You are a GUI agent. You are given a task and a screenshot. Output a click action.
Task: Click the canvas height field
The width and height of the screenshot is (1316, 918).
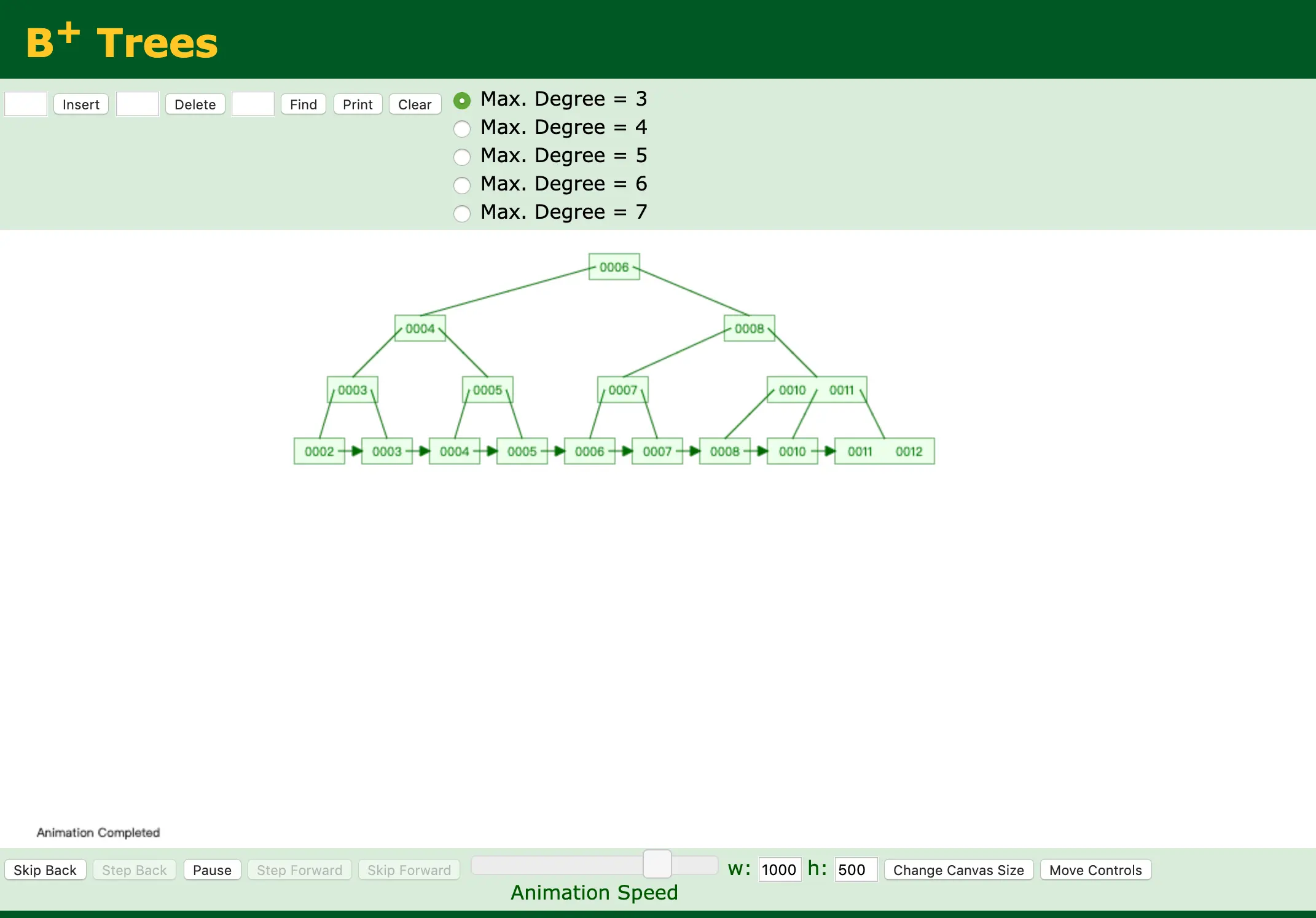[855, 869]
